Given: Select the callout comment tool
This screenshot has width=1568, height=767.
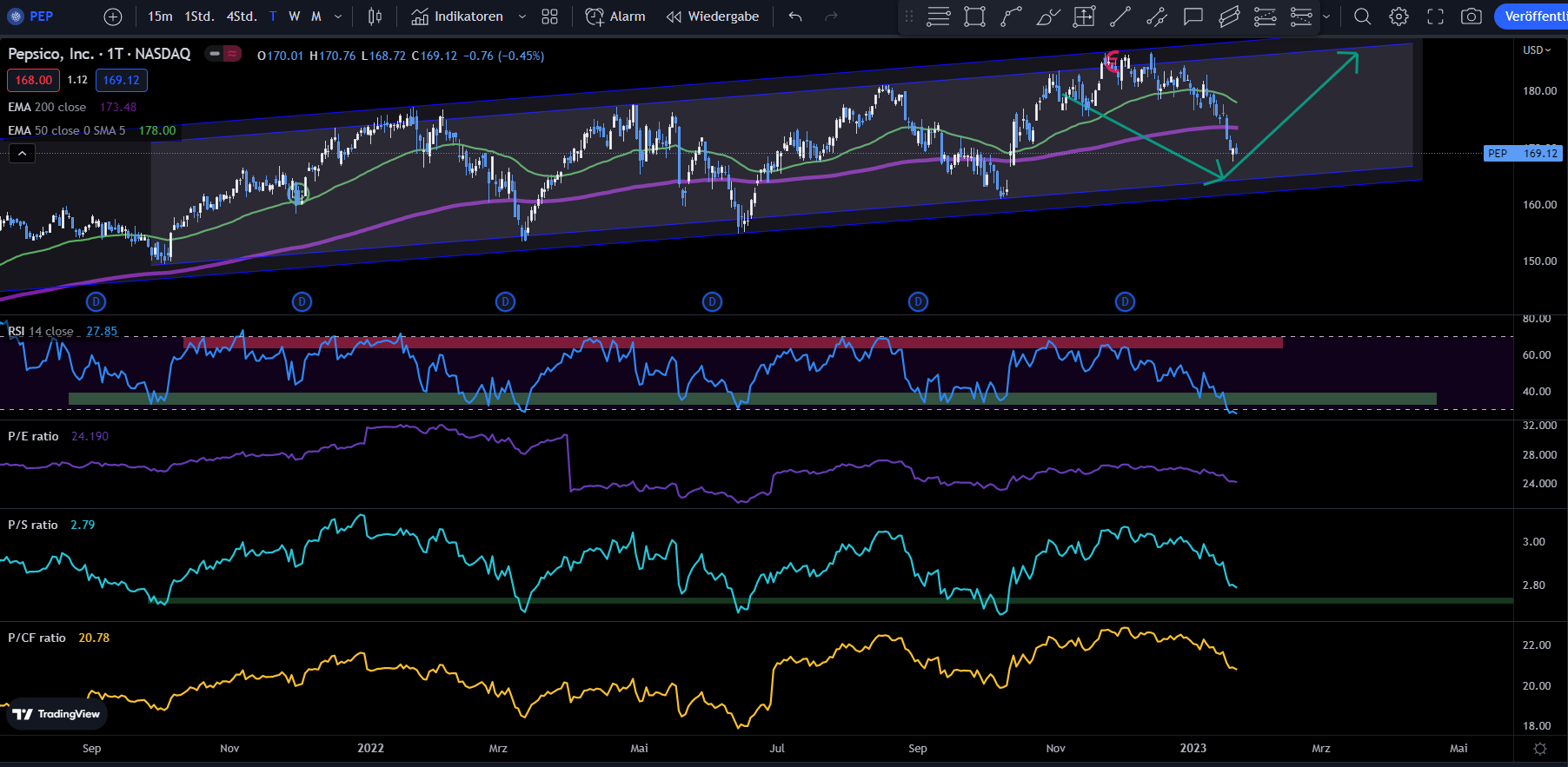Looking at the screenshot, I should click(x=1193, y=17).
